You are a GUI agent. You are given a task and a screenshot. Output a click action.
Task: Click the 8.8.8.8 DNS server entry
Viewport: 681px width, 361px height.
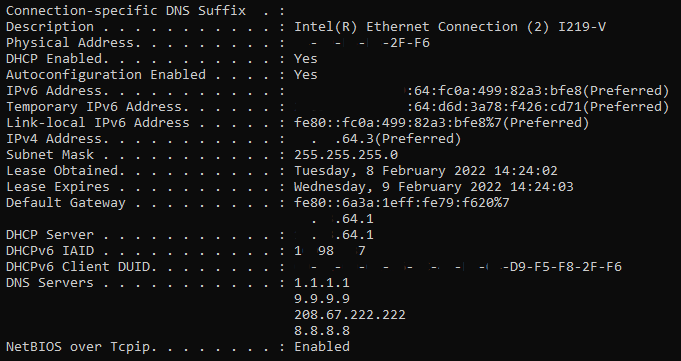pos(322,331)
